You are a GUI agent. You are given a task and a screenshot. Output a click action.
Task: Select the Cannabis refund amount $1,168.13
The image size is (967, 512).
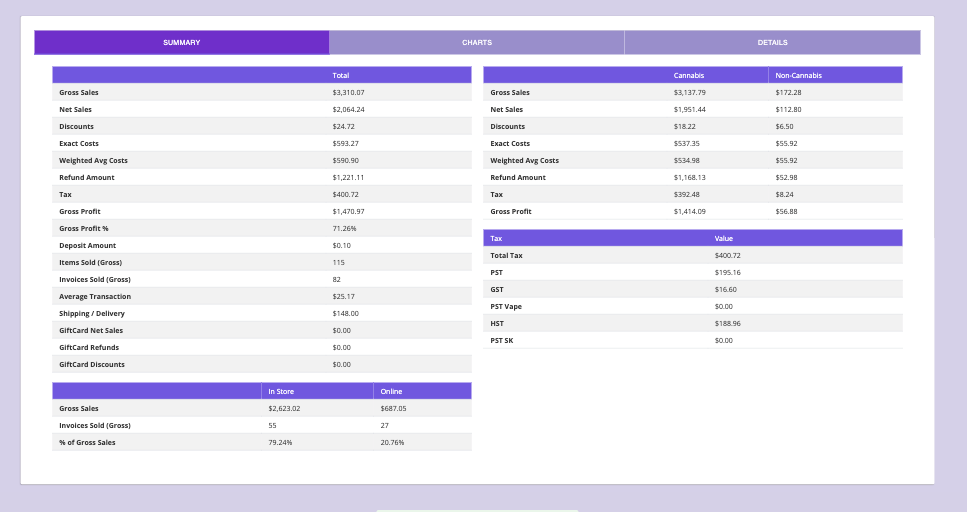(x=689, y=177)
